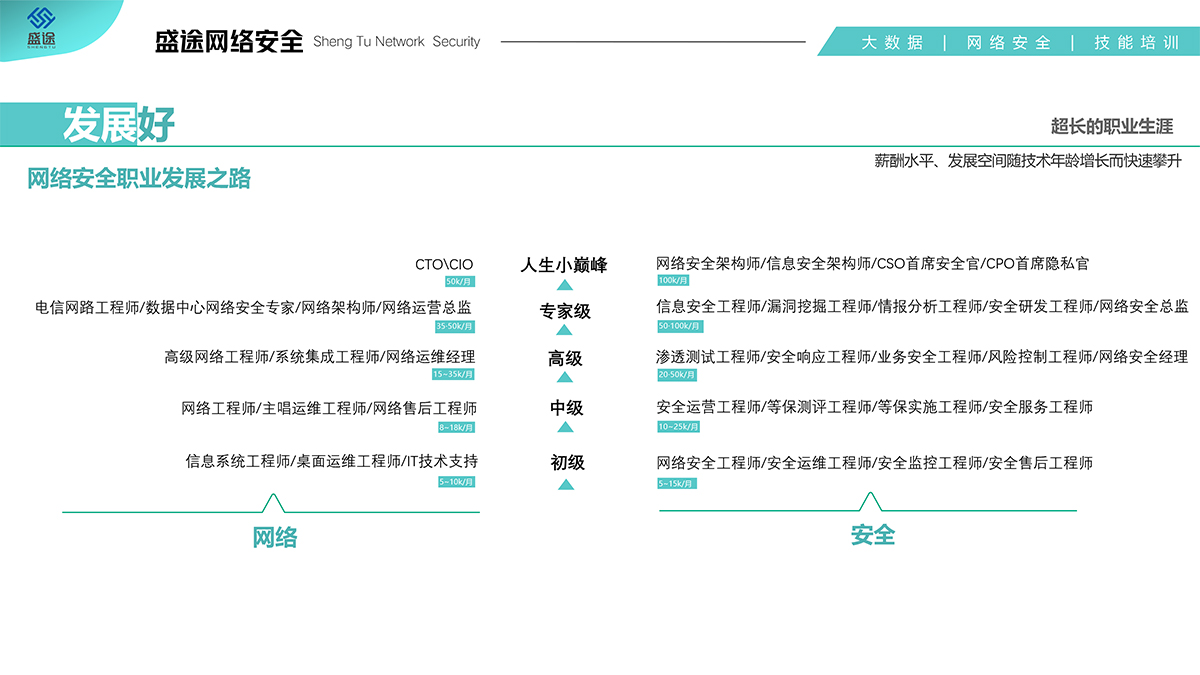
Task: Select the 大数据 header tab
Action: point(893,42)
